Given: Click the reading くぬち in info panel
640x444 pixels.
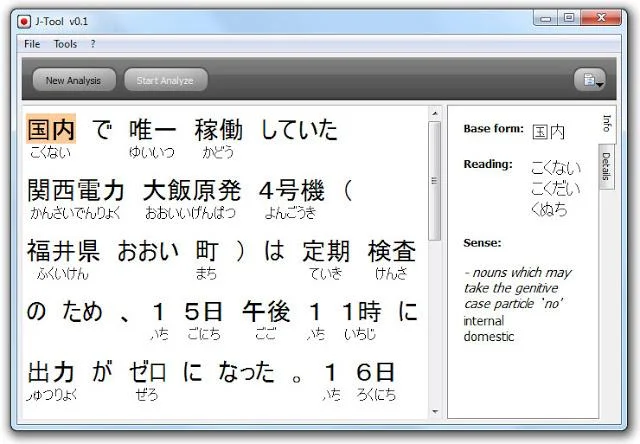Looking at the screenshot, I should pos(549,209).
